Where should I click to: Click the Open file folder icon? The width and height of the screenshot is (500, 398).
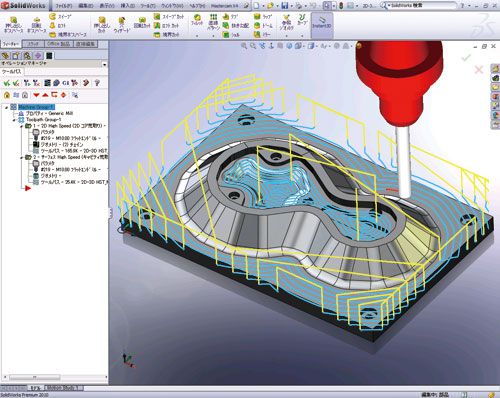[x=270, y=6]
